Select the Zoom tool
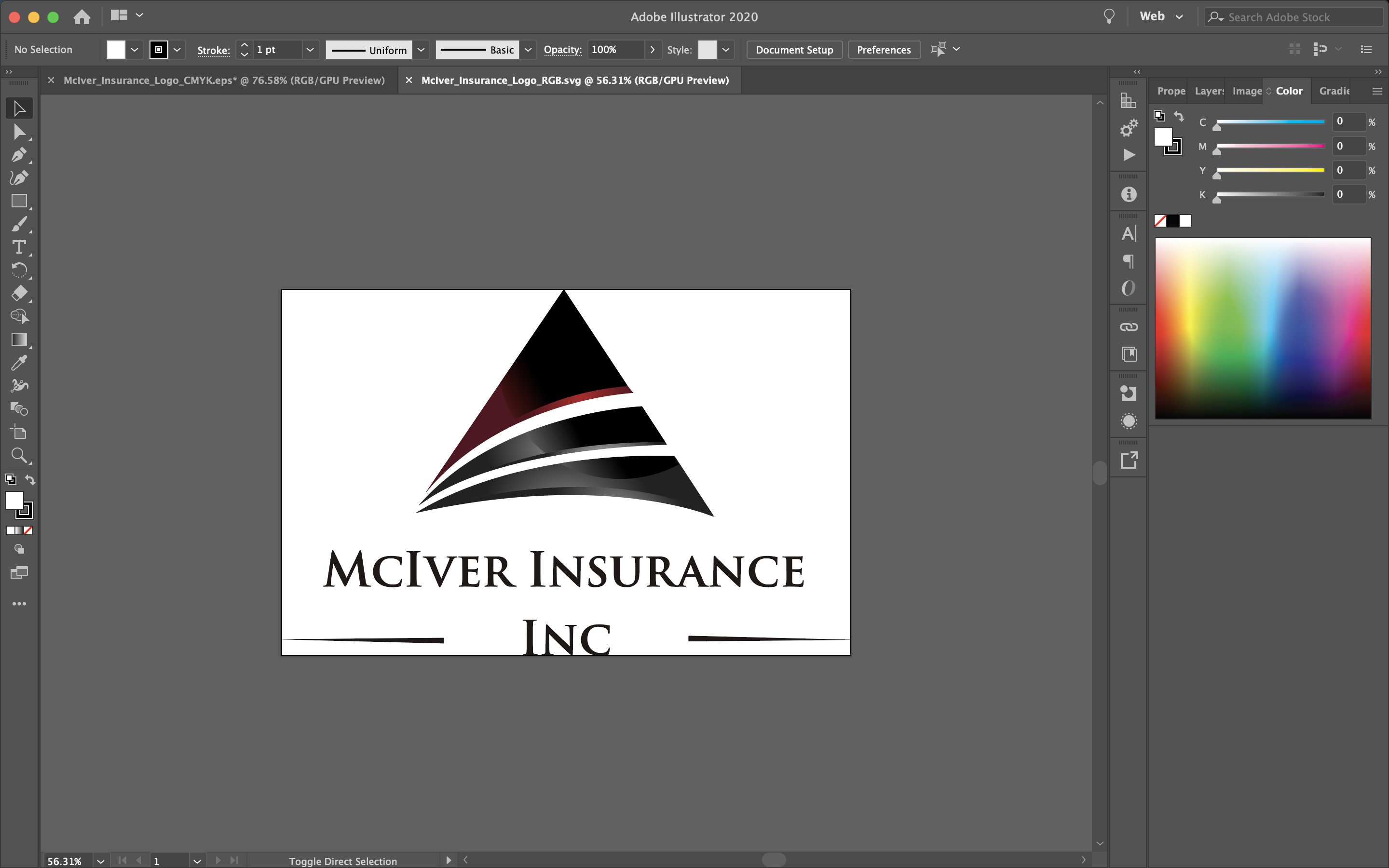The width and height of the screenshot is (1389, 868). pyautogui.click(x=19, y=456)
